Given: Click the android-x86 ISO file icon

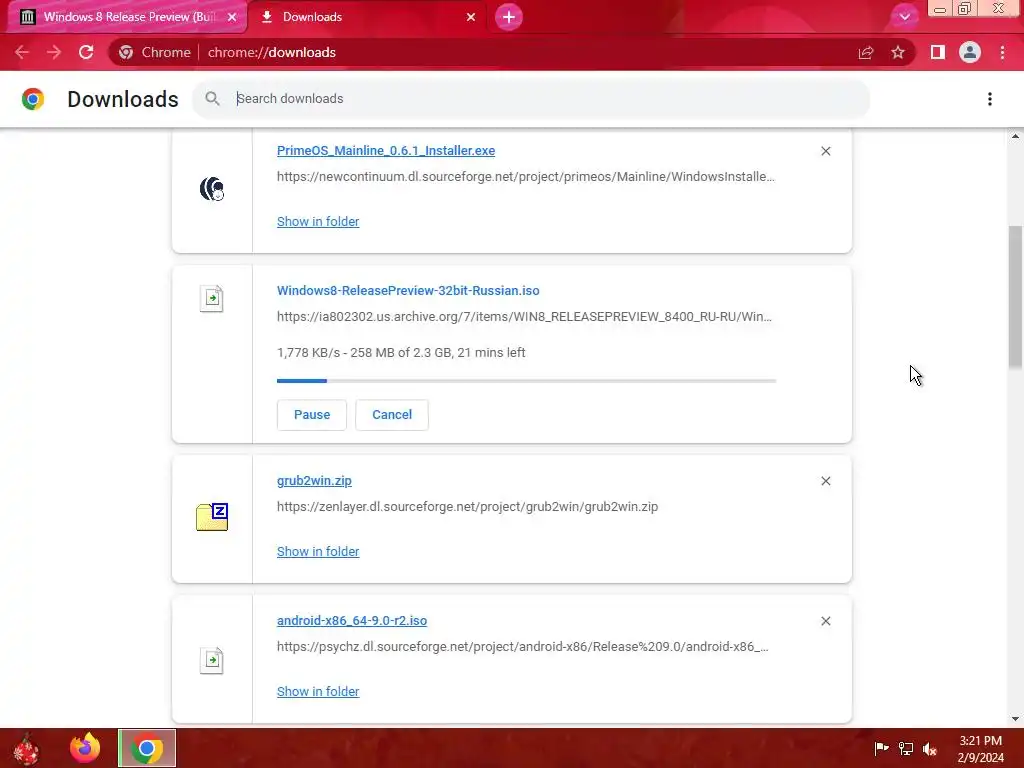Looking at the screenshot, I should [212, 660].
